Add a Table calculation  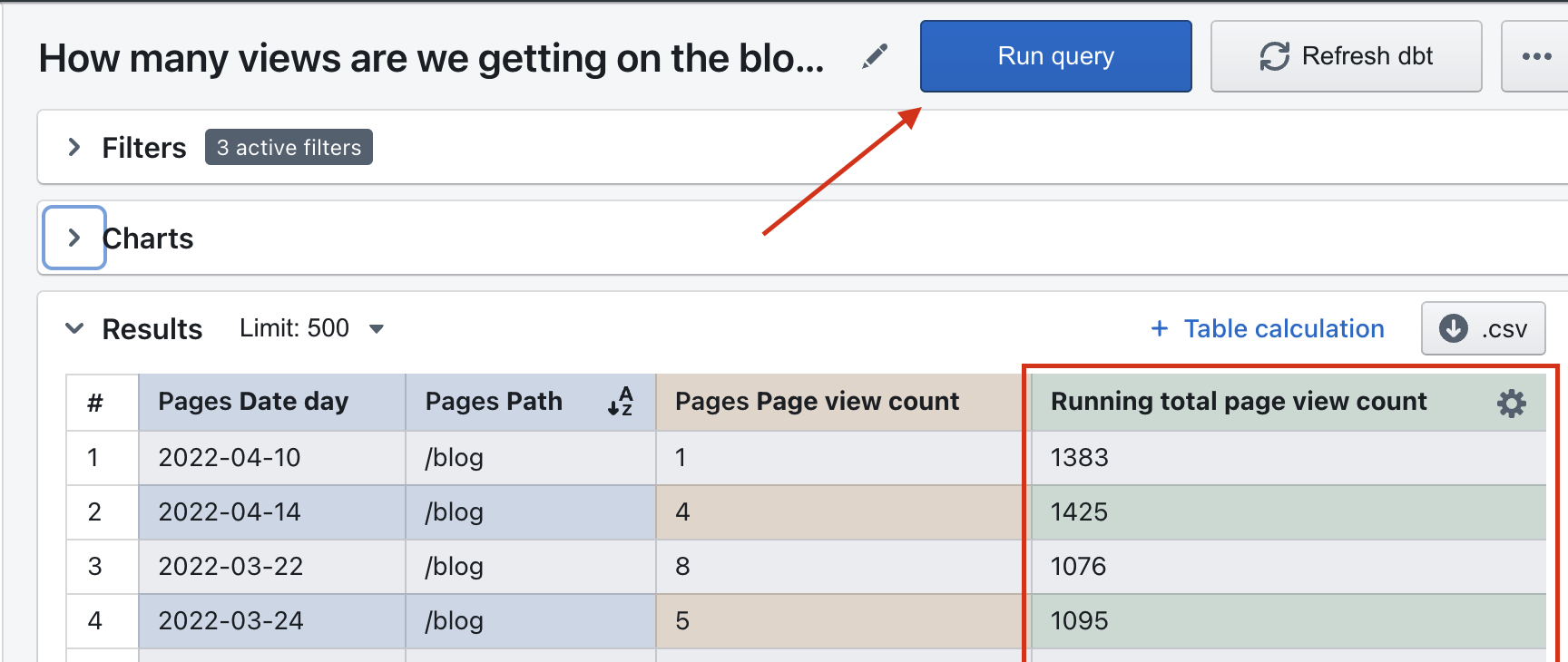pyautogui.click(x=1267, y=328)
